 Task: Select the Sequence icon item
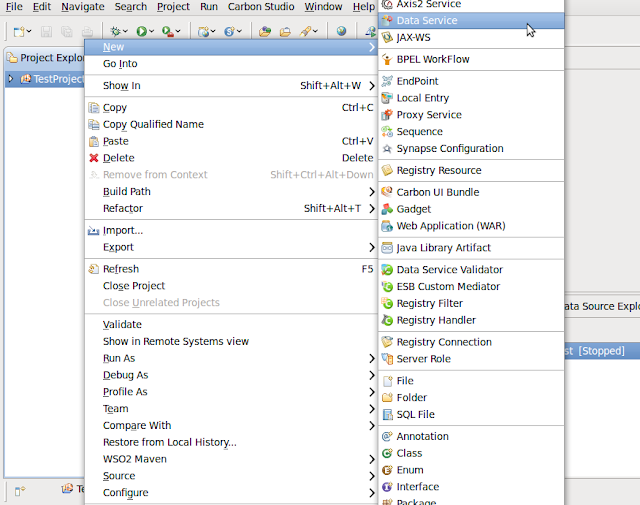(x=471, y=131)
